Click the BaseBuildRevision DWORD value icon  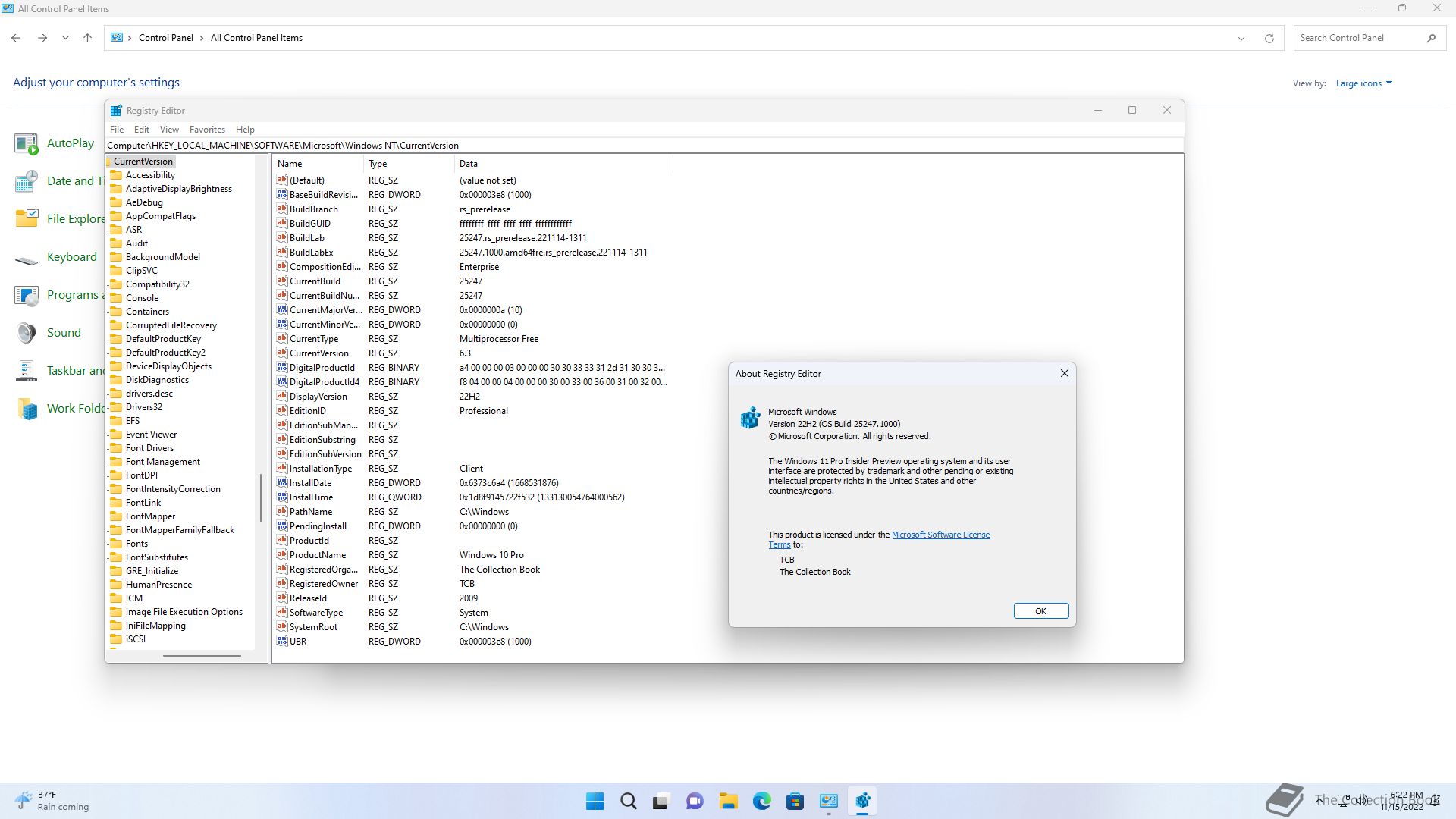pos(282,195)
